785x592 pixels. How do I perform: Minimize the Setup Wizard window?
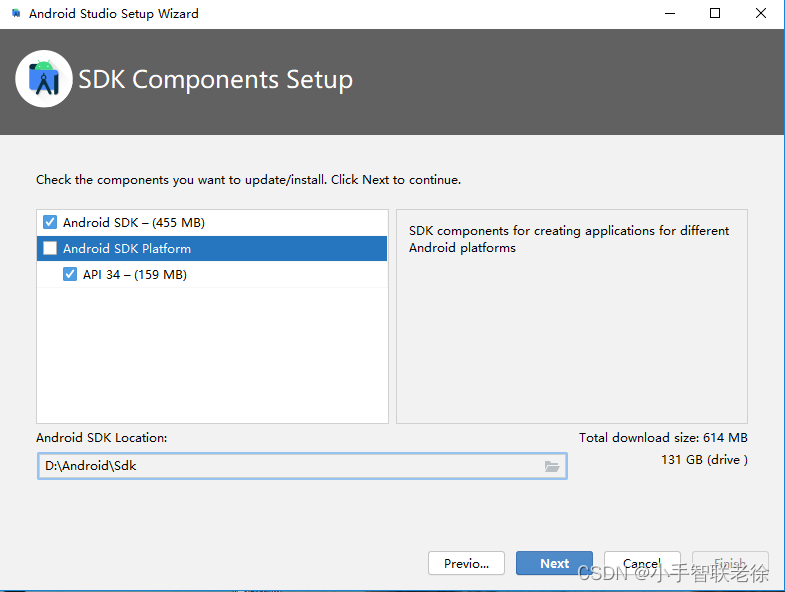click(x=670, y=14)
